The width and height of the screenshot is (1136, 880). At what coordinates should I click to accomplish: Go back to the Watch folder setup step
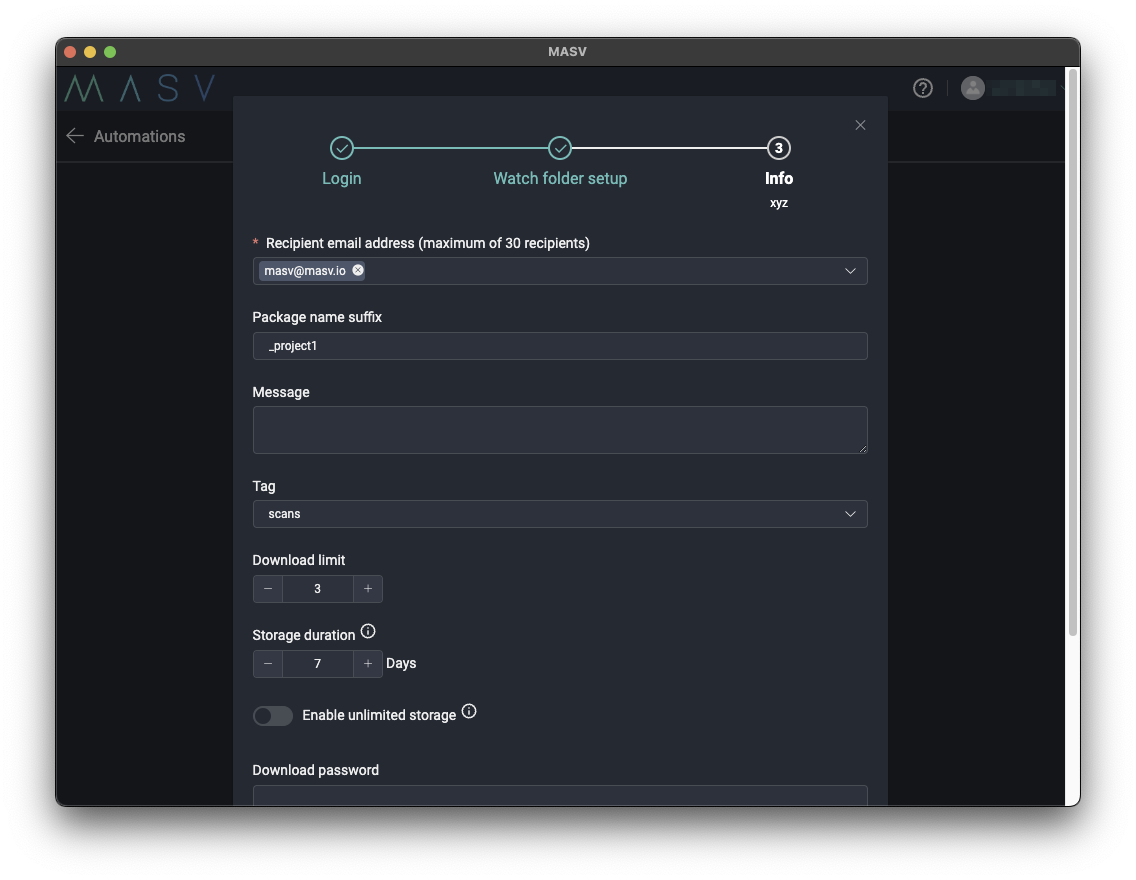(x=560, y=178)
